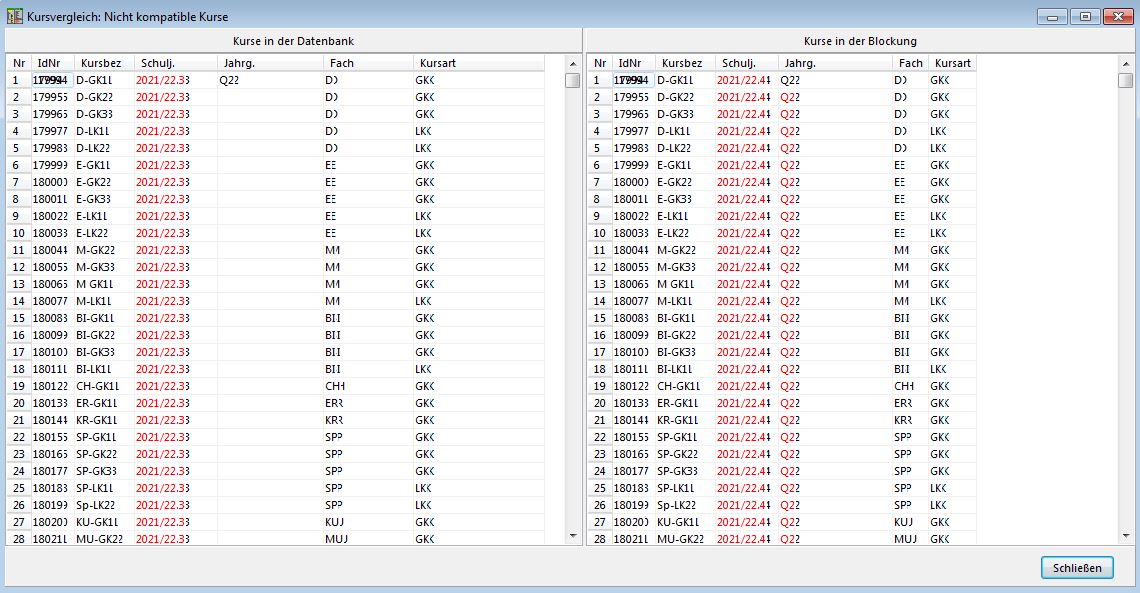Click the 'Kurse in der Blockung' panel heading
Image resolution: width=1140 pixels, height=593 pixels.
pos(860,41)
